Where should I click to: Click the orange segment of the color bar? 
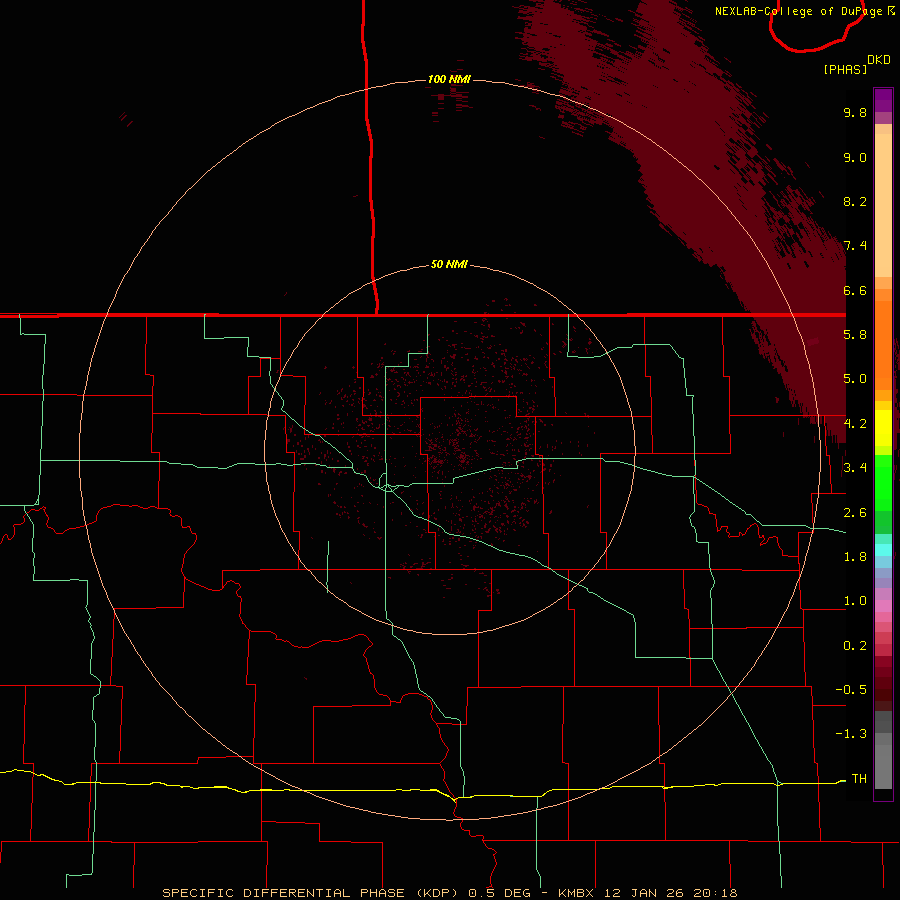pyautogui.click(x=883, y=344)
